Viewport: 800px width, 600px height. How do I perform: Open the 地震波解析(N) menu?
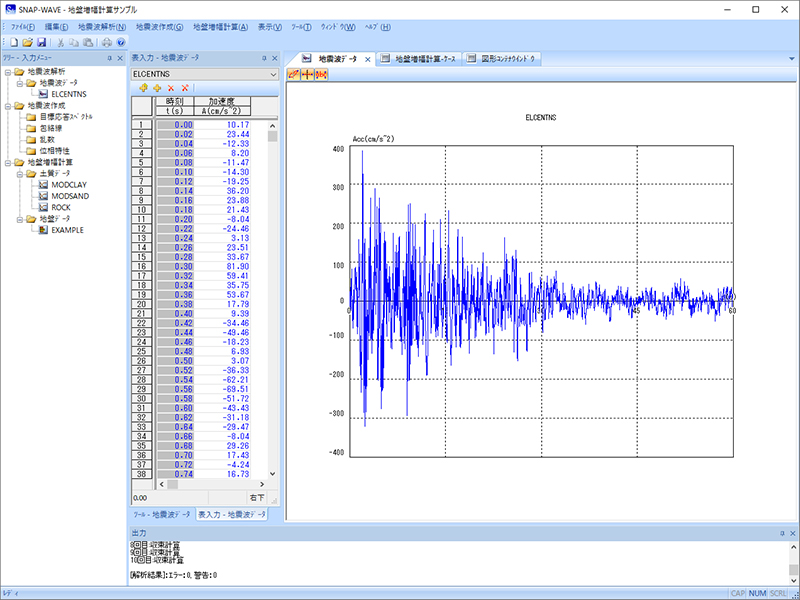pos(101,26)
